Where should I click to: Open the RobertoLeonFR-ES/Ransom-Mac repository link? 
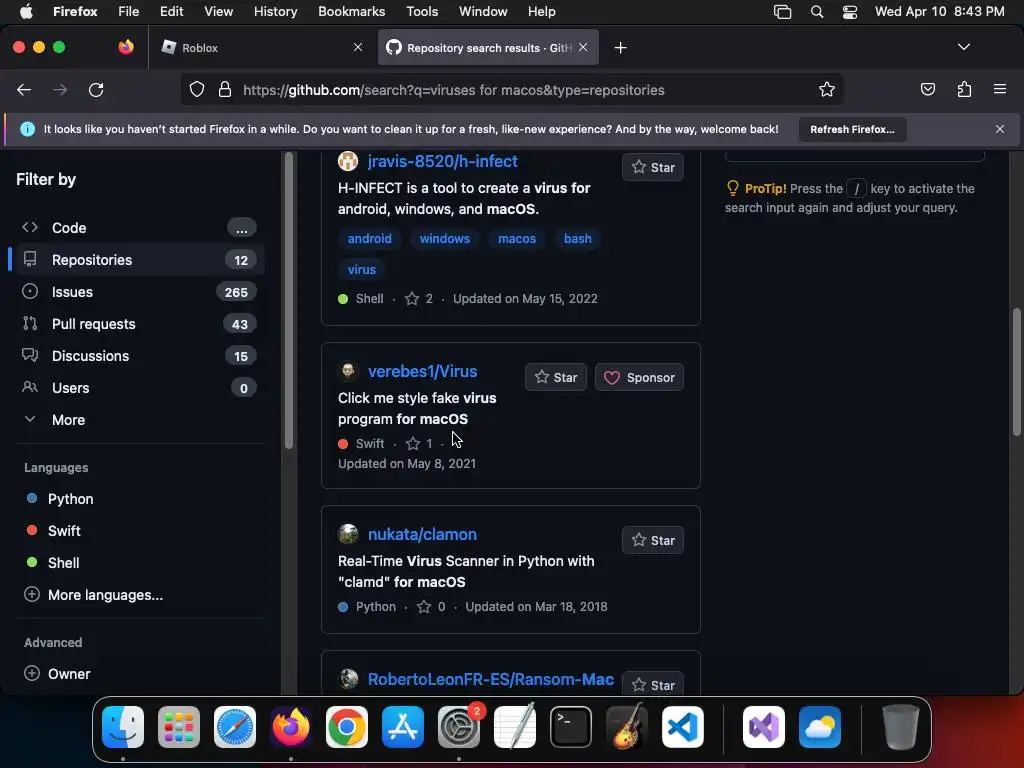point(490,679)
